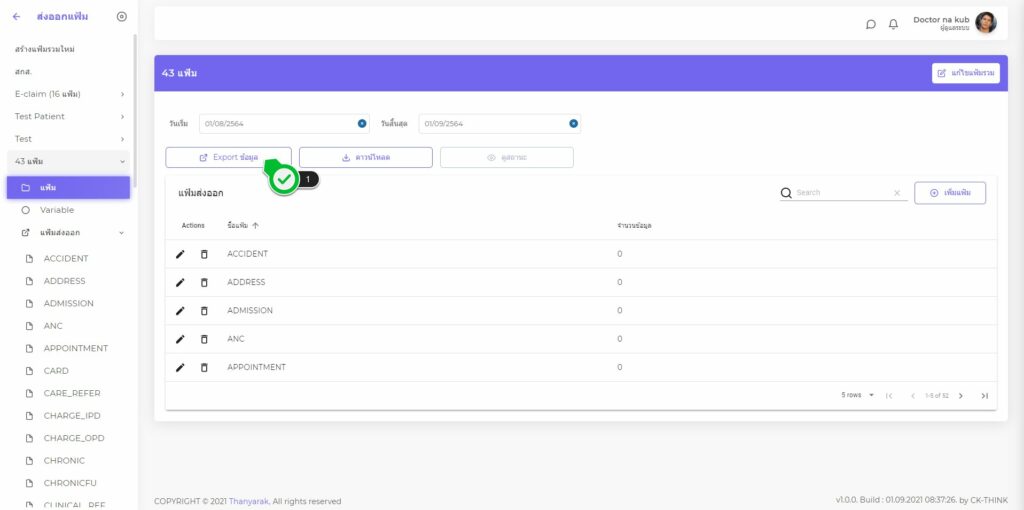The width and height of the screenshot is (1024, 510).
Task: Open the CHARGE_OPD file in sidebar
Action: 73,438
